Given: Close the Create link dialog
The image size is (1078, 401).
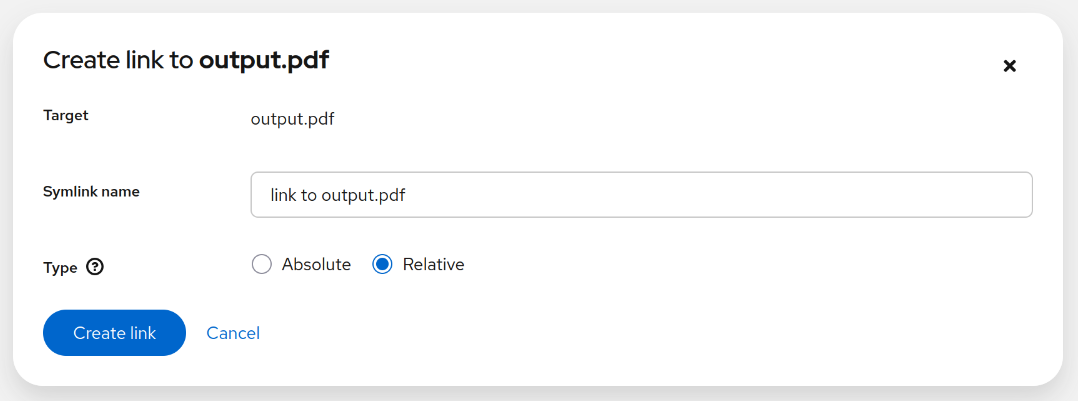Looking at the screenshot, I should (1009, 66).
